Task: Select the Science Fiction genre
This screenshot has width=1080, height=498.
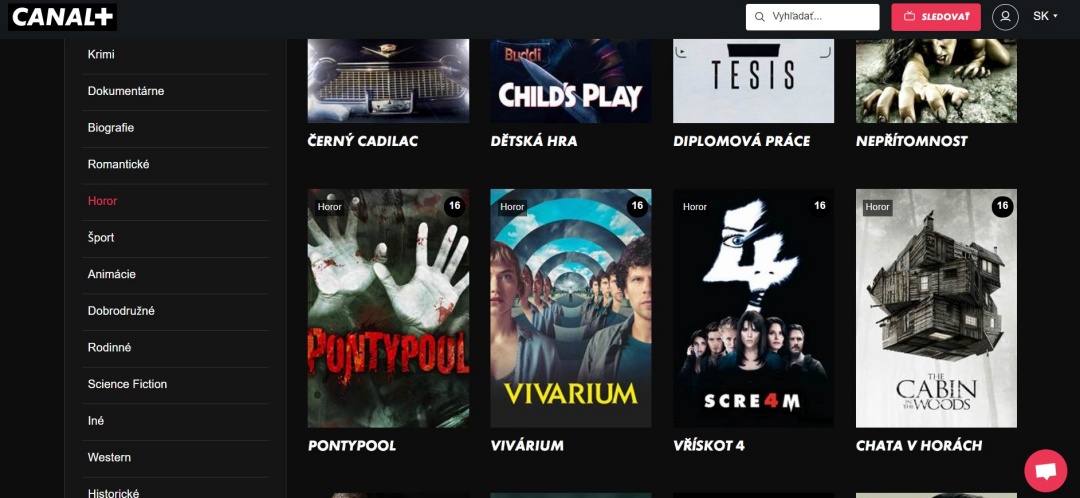Action: click(x=127, y=384)
